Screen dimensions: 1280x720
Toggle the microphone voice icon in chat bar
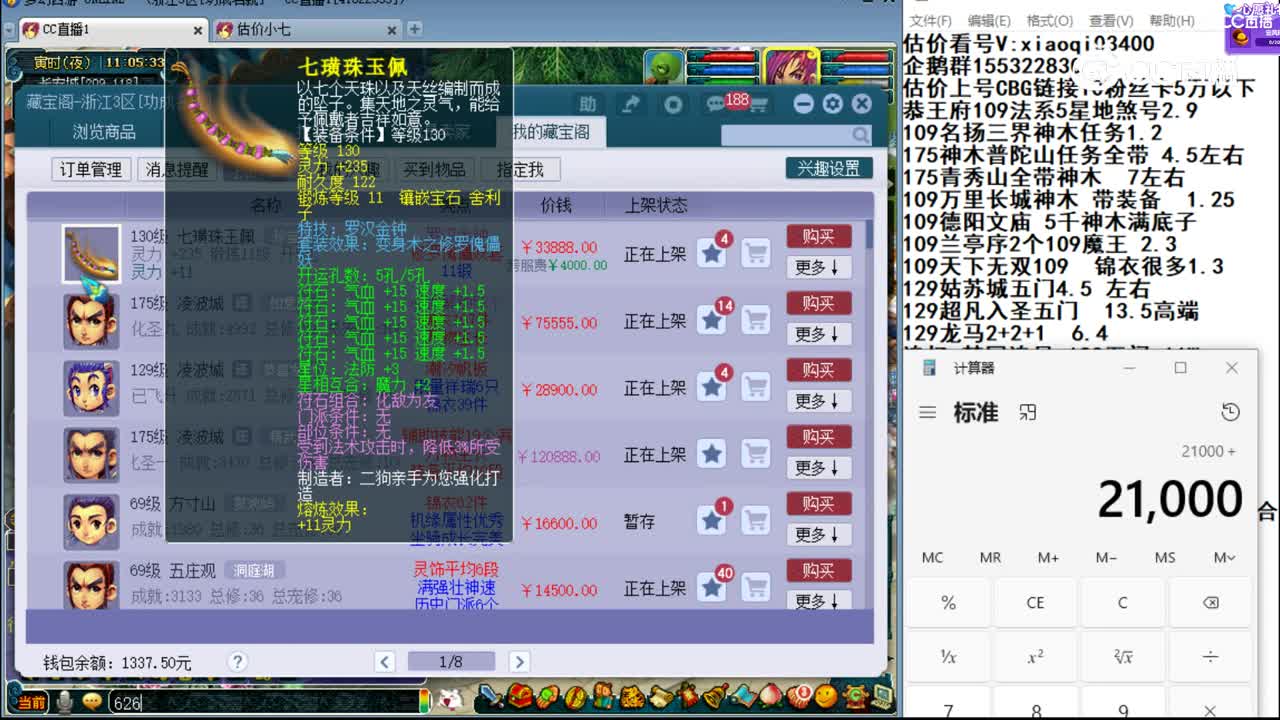point(65,702)
